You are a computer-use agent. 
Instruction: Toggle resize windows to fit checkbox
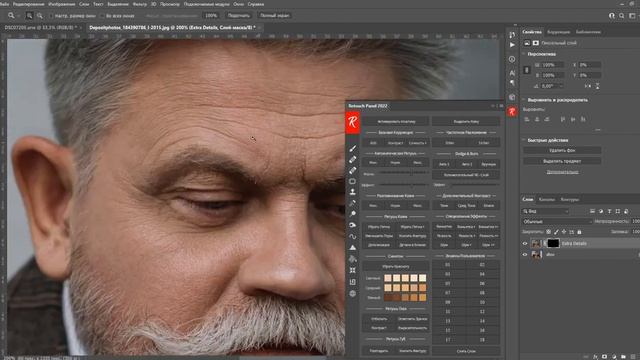tap(51, 16)
